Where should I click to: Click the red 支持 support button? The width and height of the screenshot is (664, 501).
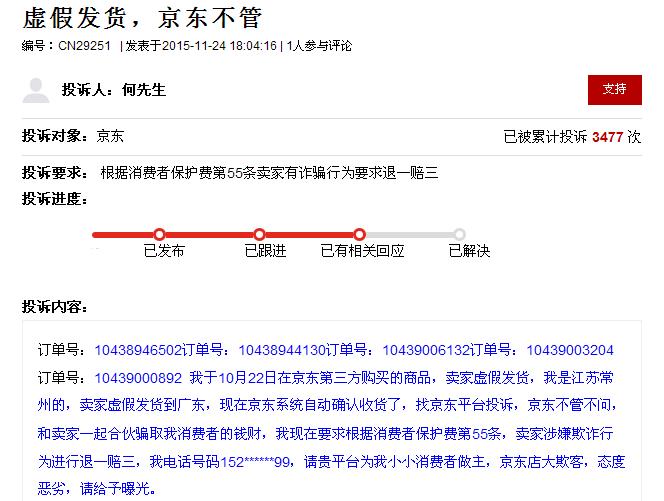click(x=614, y=90)
